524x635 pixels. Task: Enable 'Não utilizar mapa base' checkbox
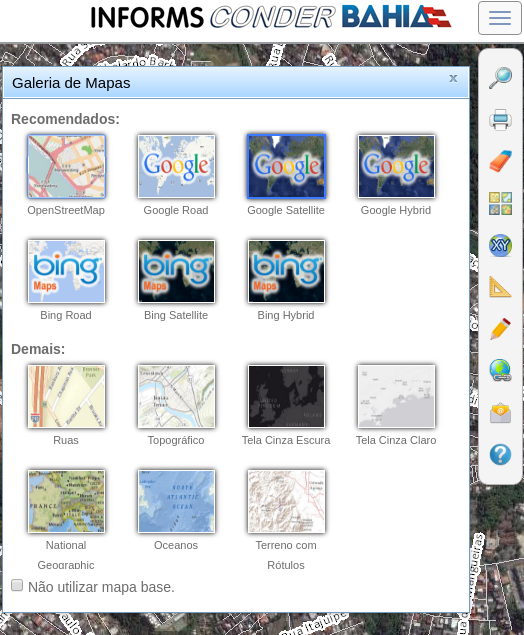point(17,585)
